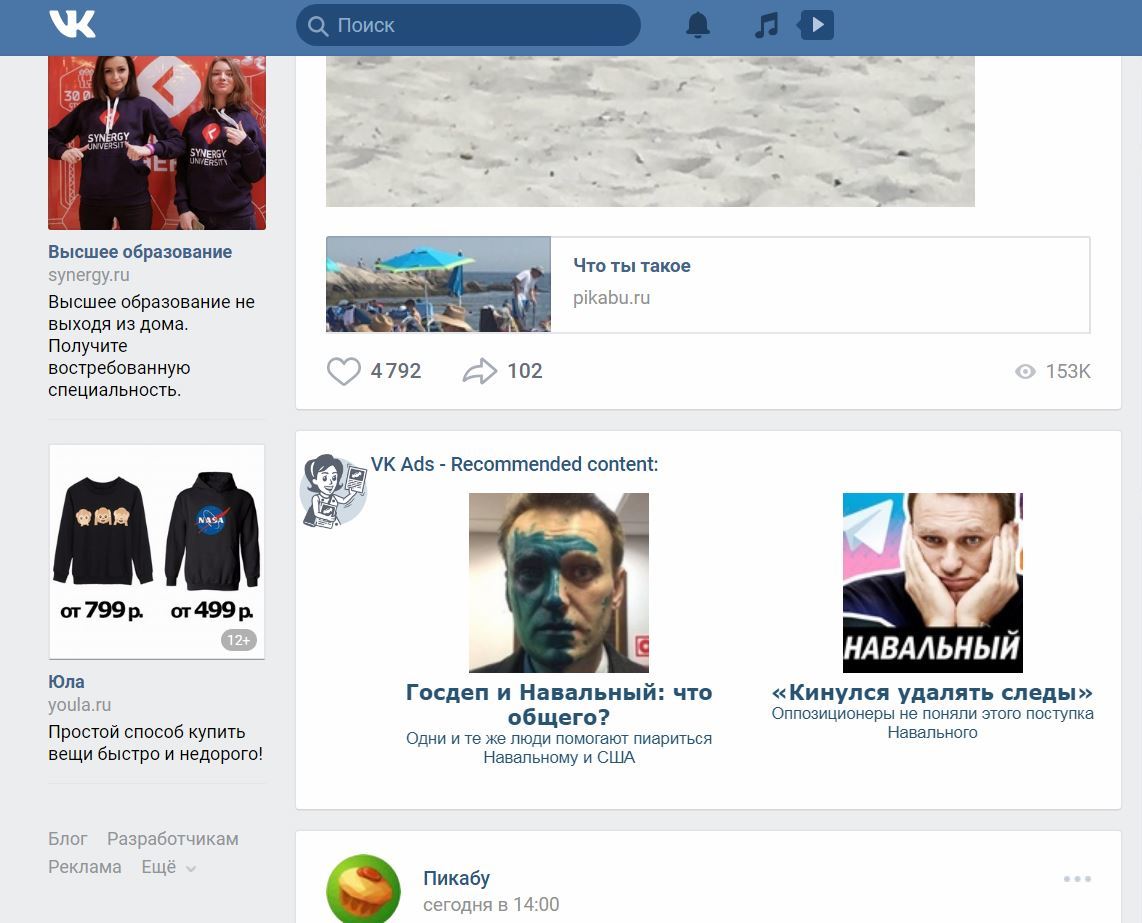Click the VK Ads mascot icon
1142x923 pixels.
333,490
